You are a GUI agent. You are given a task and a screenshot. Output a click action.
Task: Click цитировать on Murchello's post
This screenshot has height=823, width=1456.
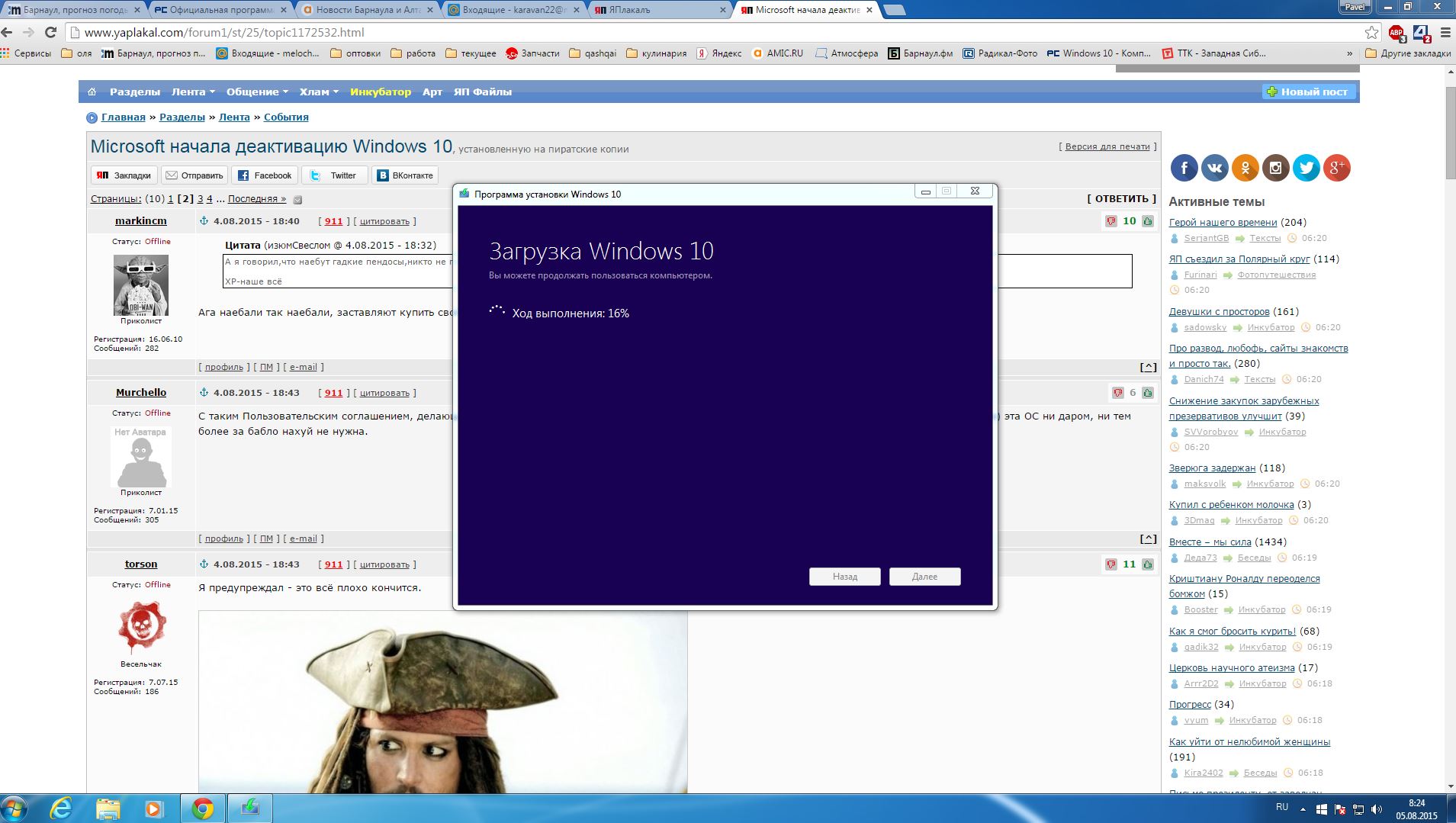pos(384,393)
